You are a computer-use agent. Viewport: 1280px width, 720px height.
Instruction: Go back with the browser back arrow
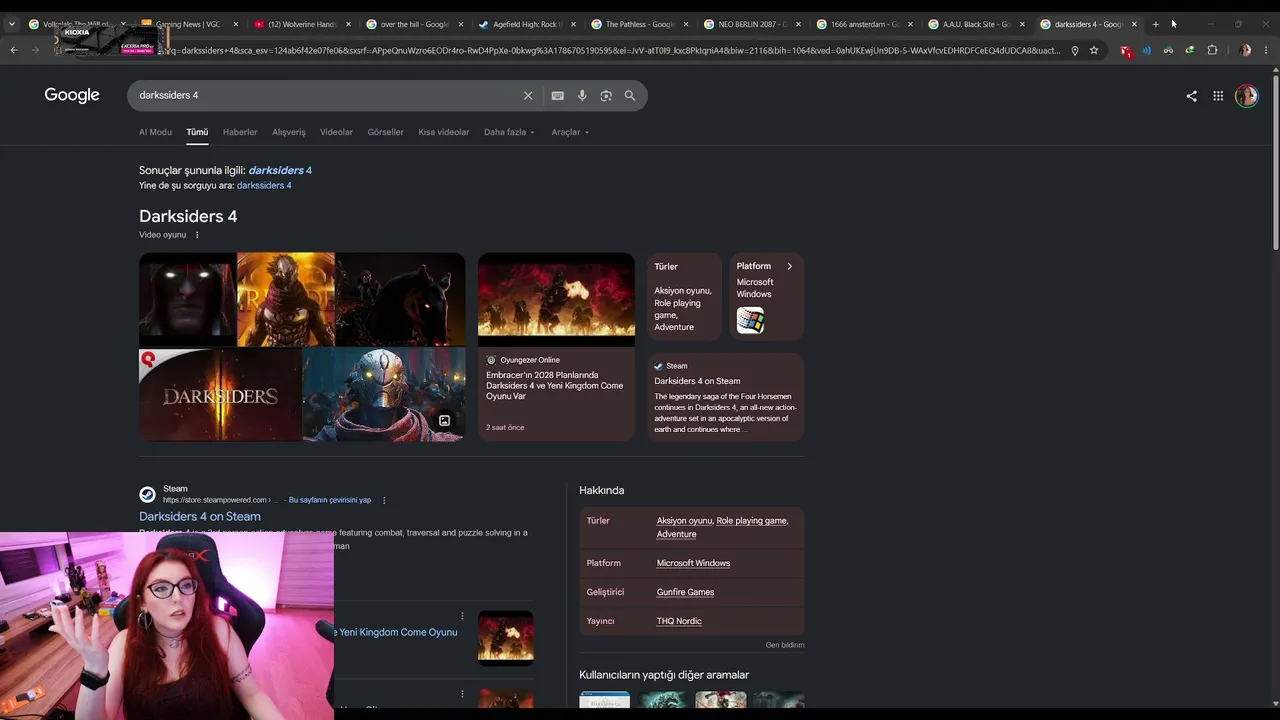tap(14, 50)
